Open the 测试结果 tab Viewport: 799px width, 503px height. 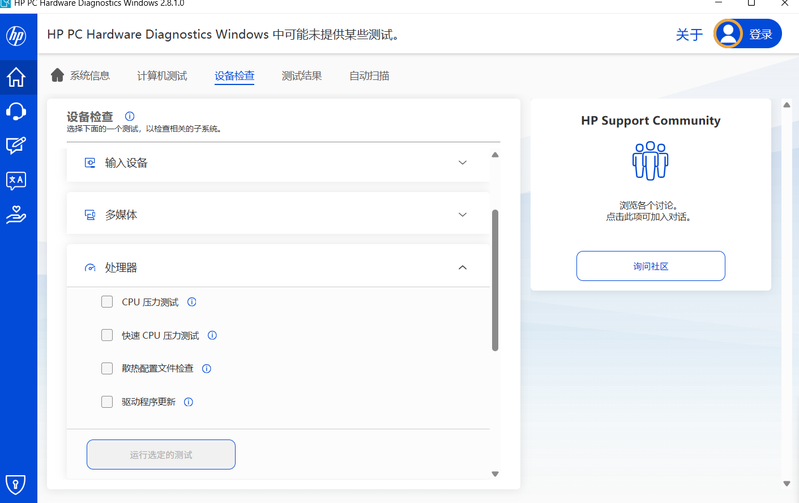pos(302,76)
